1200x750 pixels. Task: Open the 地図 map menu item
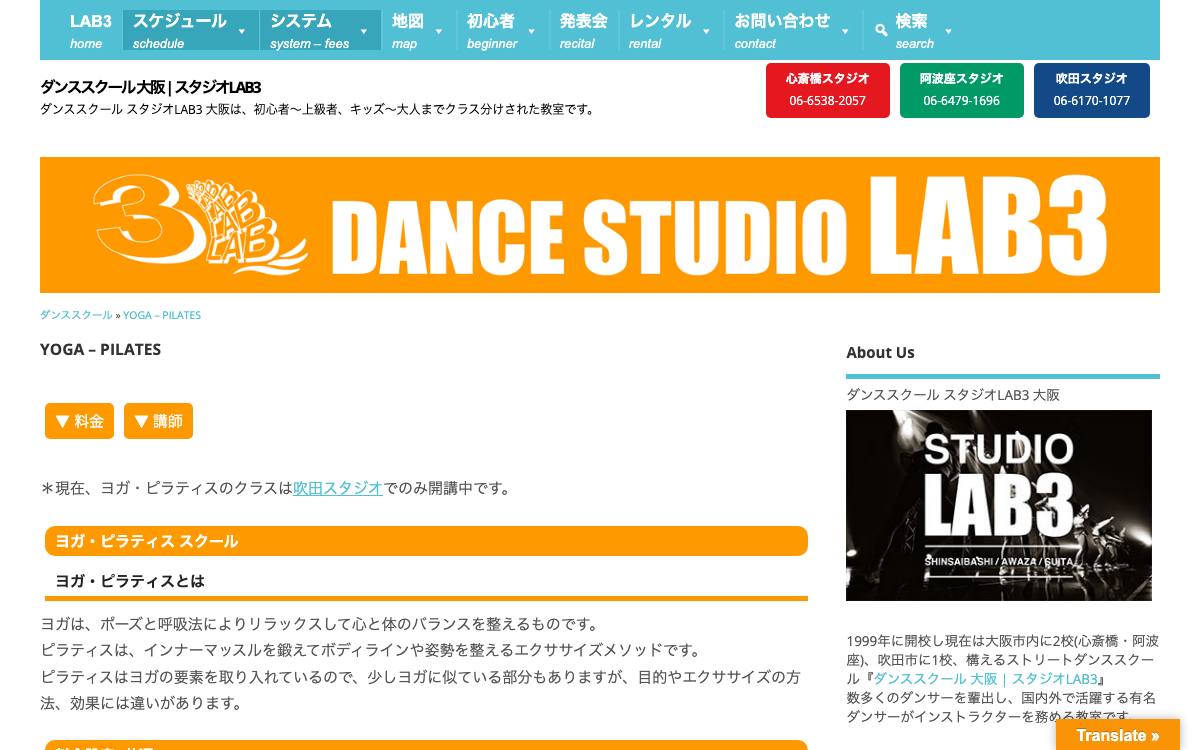point(417,30)
